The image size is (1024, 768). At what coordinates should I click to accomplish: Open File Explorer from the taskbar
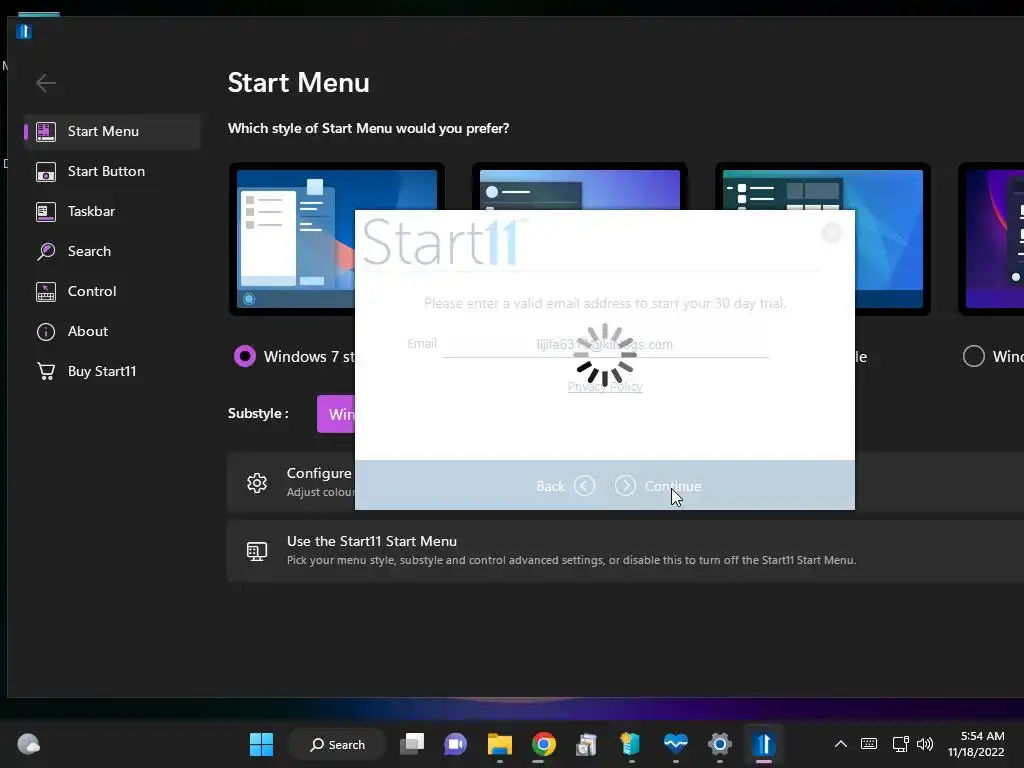[x=500, y=744]
